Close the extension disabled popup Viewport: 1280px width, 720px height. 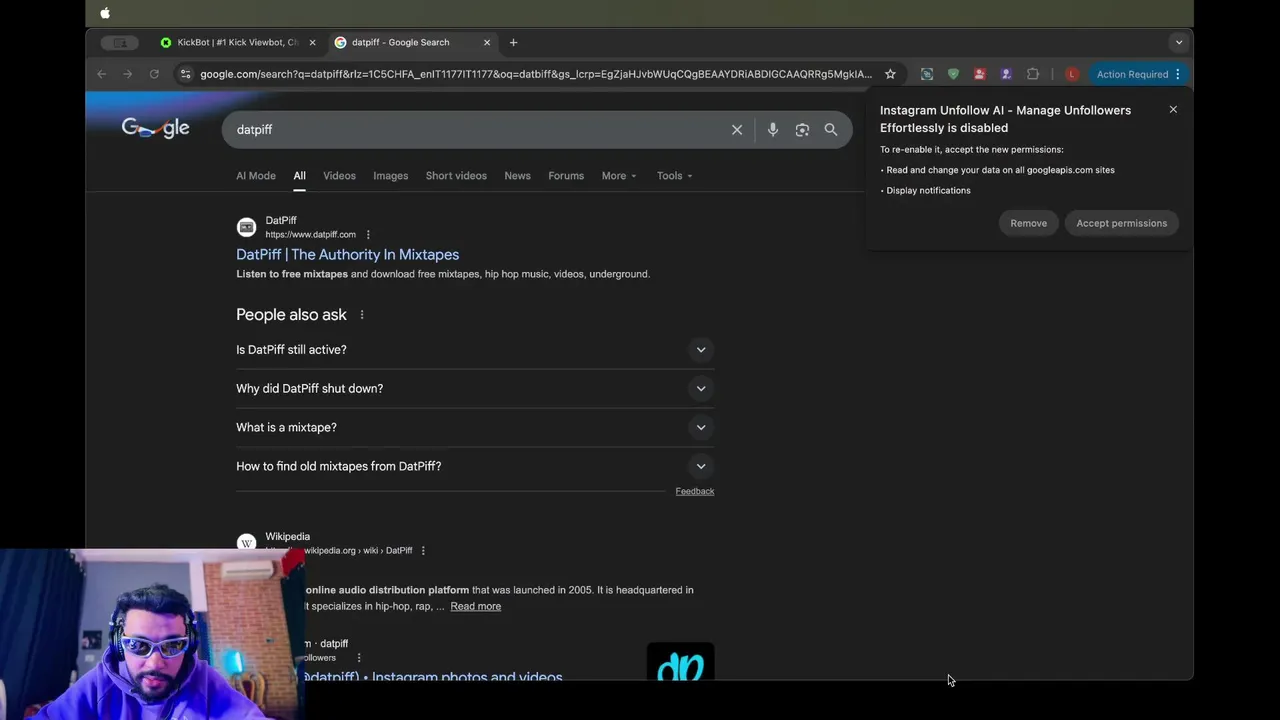point(1173,109)
